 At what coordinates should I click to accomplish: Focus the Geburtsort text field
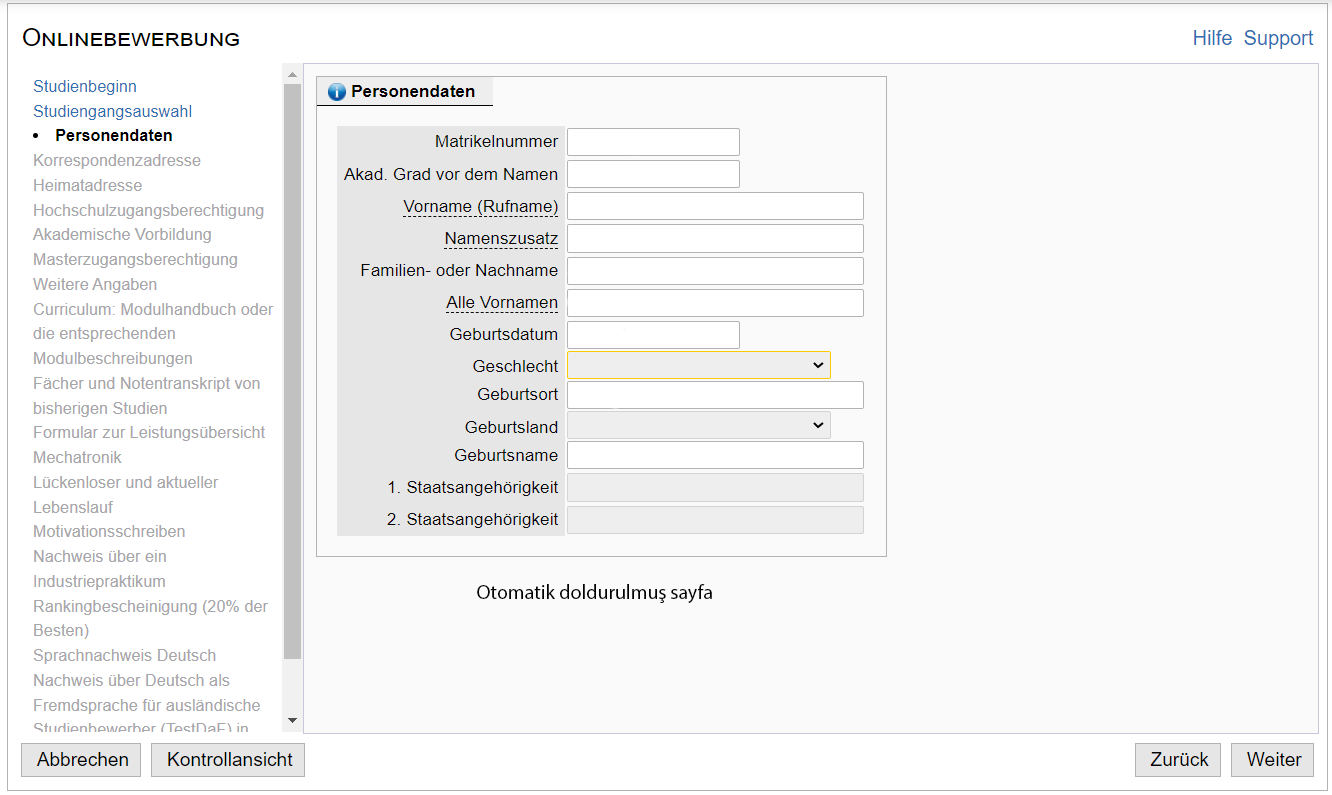coord(715,395)
